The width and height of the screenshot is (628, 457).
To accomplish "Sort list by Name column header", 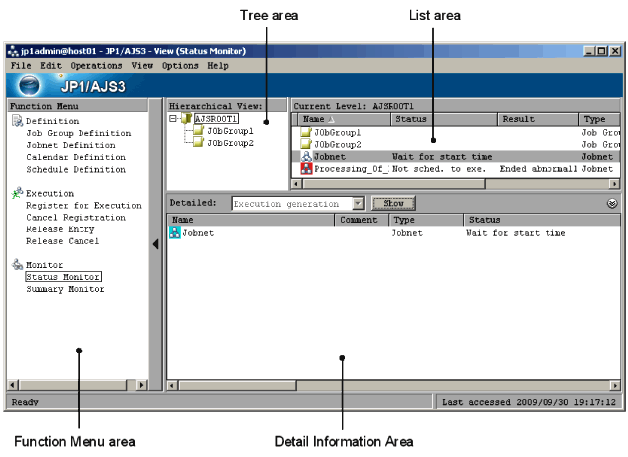I will (344, 119).
